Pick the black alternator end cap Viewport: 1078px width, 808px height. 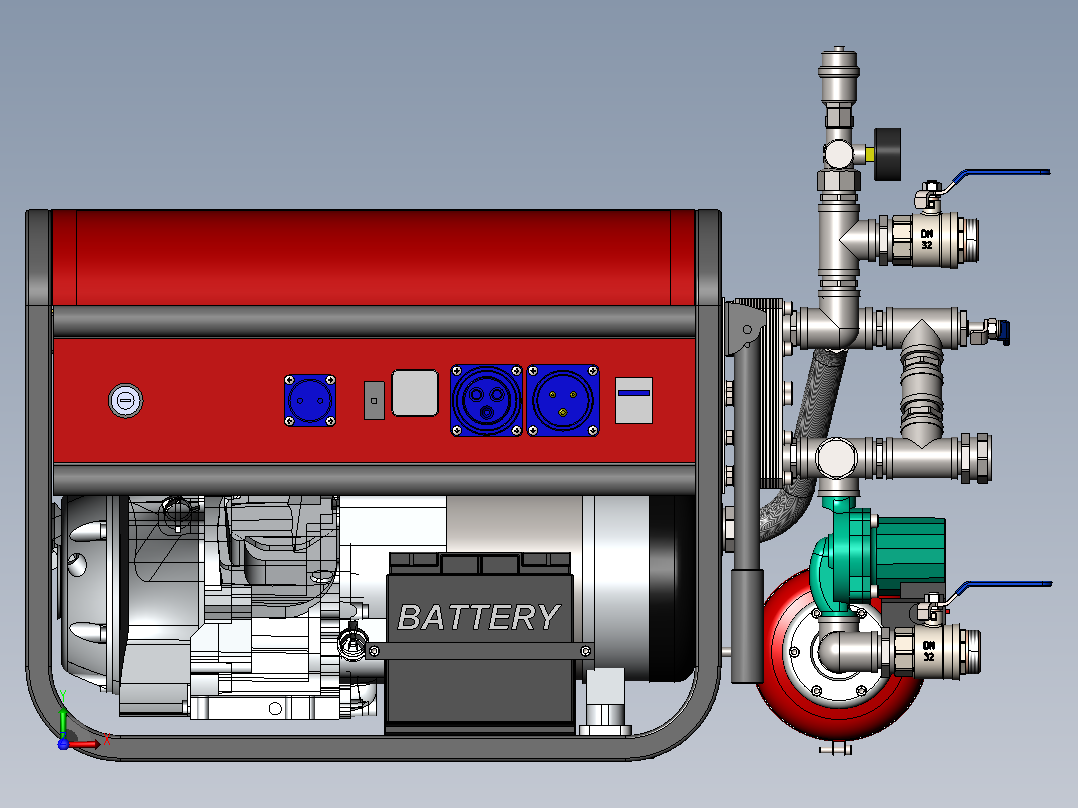coord(672,589)
